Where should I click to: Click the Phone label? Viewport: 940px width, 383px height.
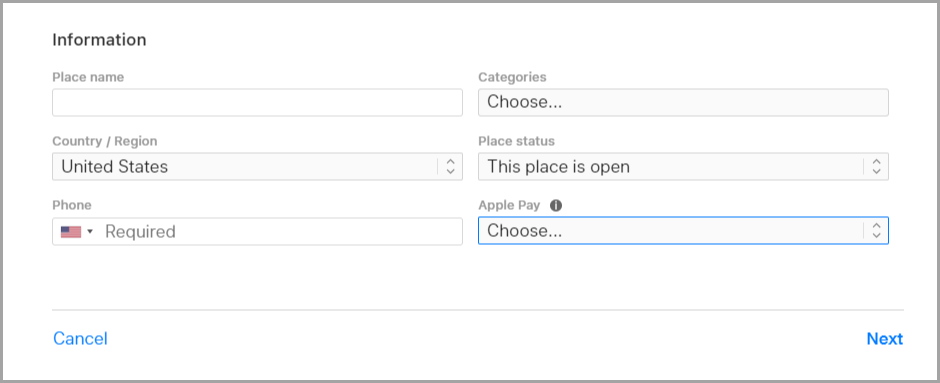(72, 205)
